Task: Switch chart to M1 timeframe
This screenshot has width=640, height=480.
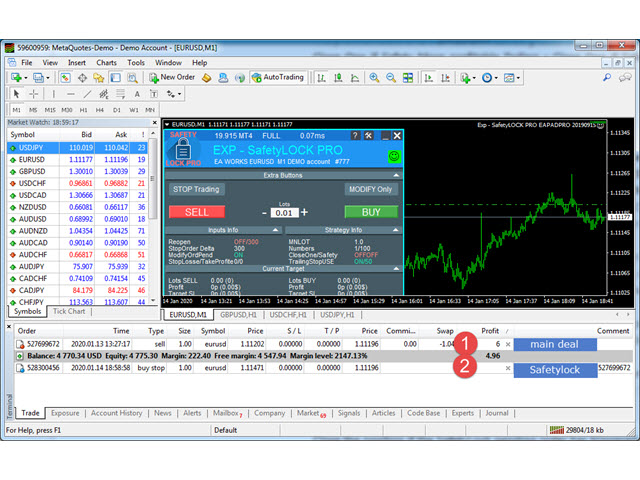Action: (16, 110)
